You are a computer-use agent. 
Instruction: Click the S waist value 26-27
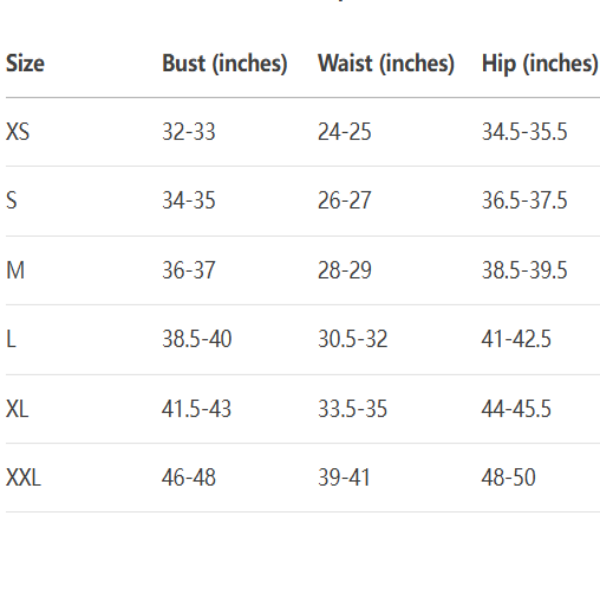pos(344,201)
